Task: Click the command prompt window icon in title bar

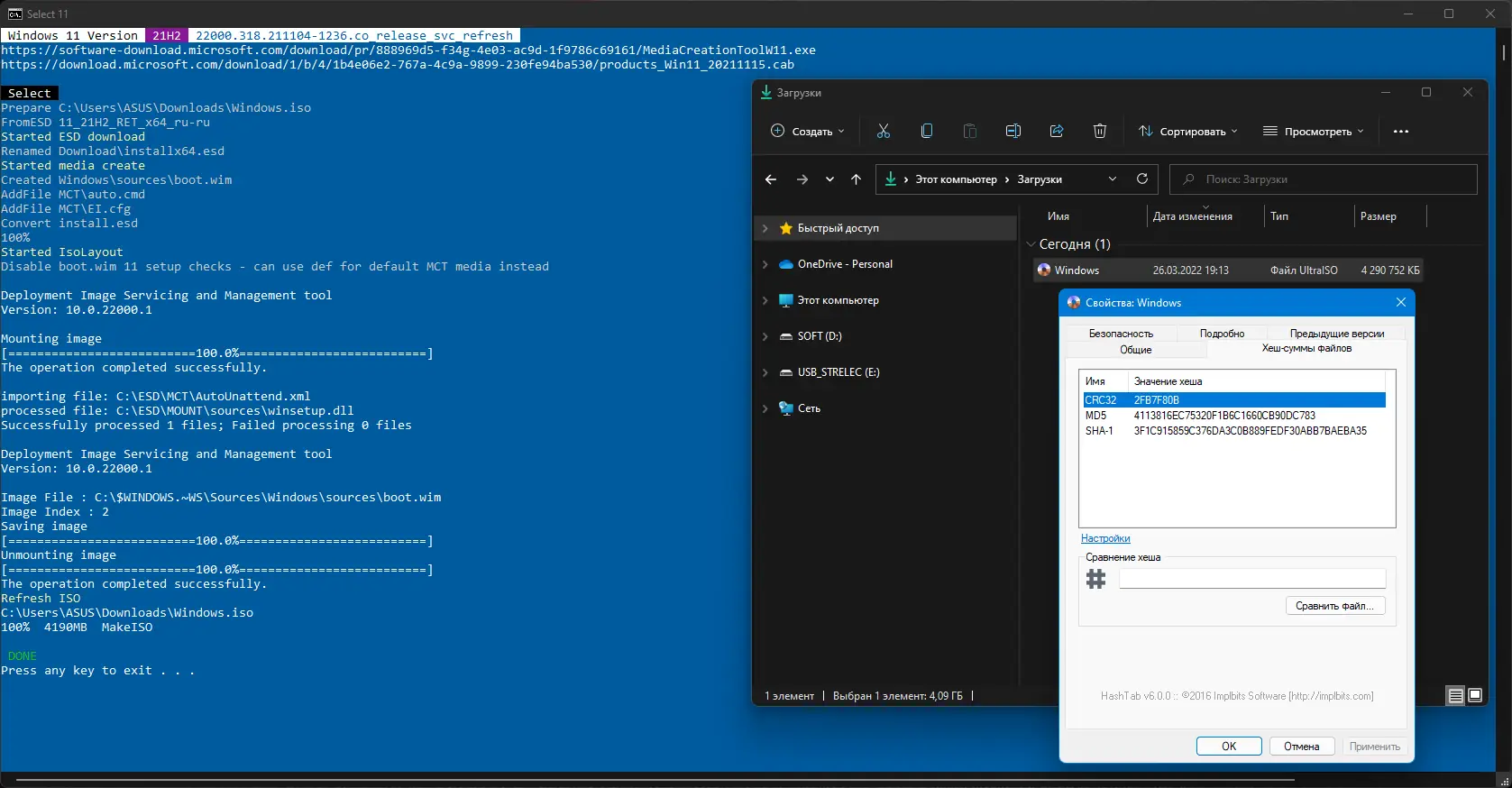Action: [x=14, y=14]
